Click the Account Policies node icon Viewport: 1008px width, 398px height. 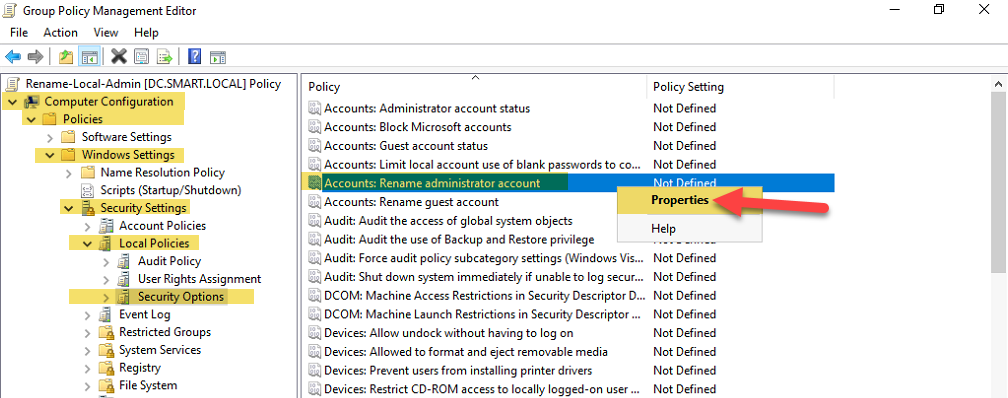[x=106, y=226]
